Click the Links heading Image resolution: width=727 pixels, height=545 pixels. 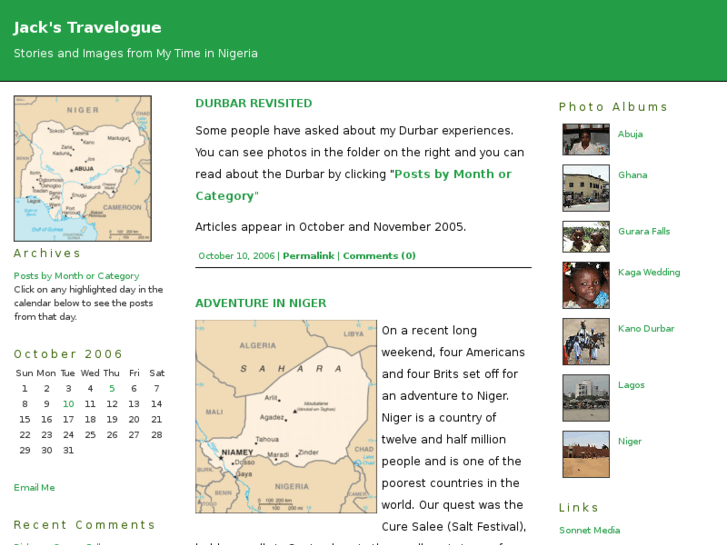579,507
